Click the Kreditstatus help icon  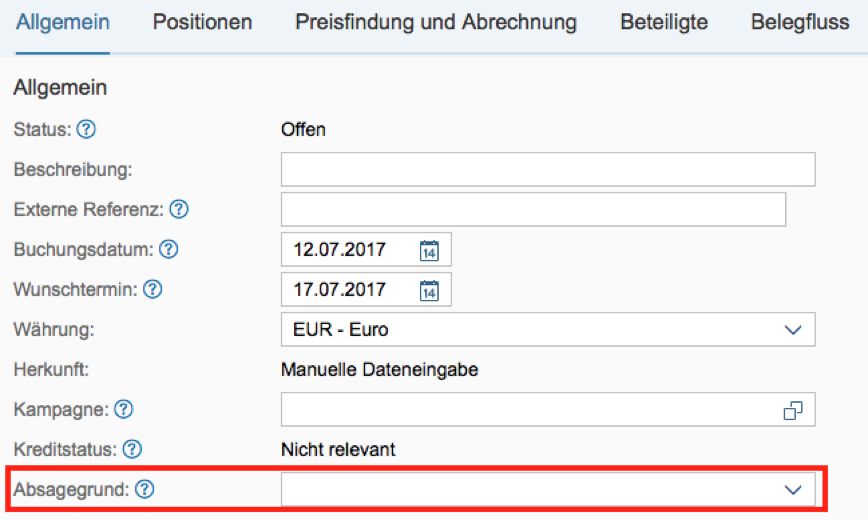132,449
